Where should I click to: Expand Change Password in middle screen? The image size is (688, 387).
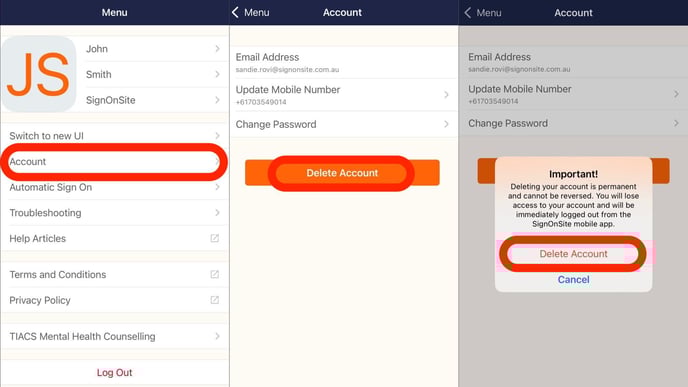[344, 124]
